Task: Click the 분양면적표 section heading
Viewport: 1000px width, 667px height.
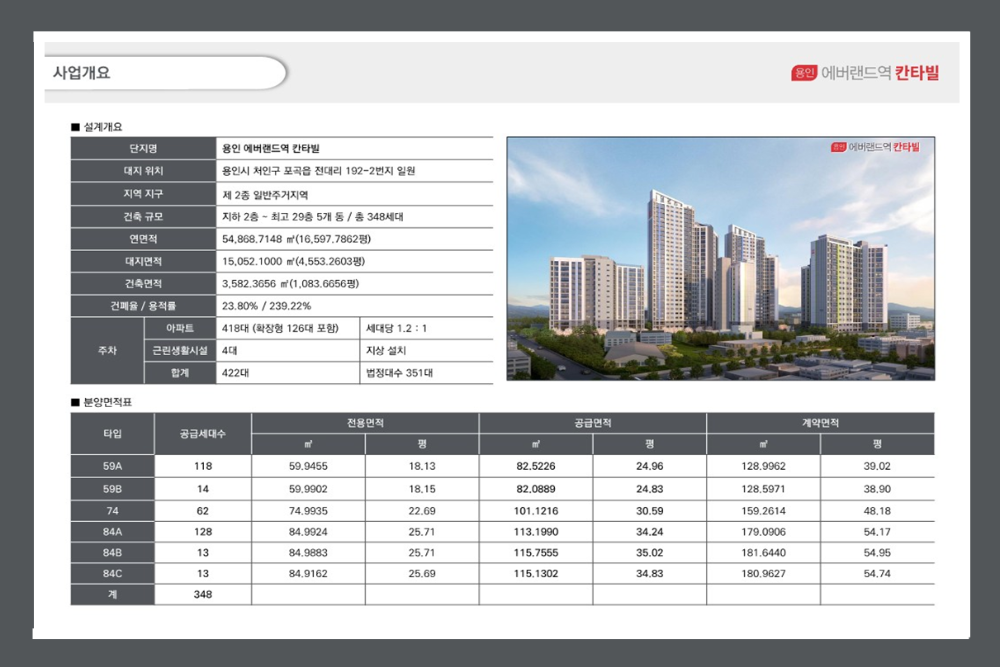Action: click(107, 402)
